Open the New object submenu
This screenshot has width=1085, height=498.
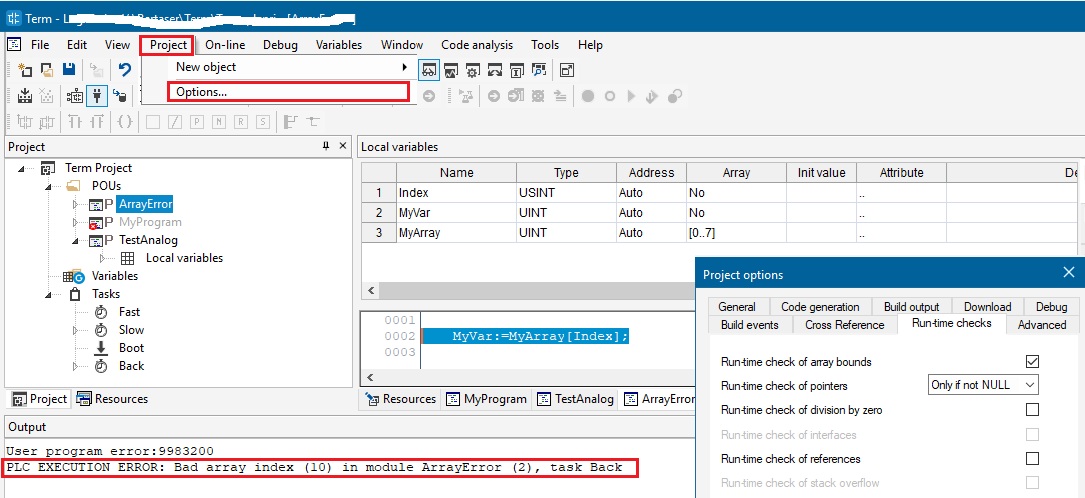[291, 67]
